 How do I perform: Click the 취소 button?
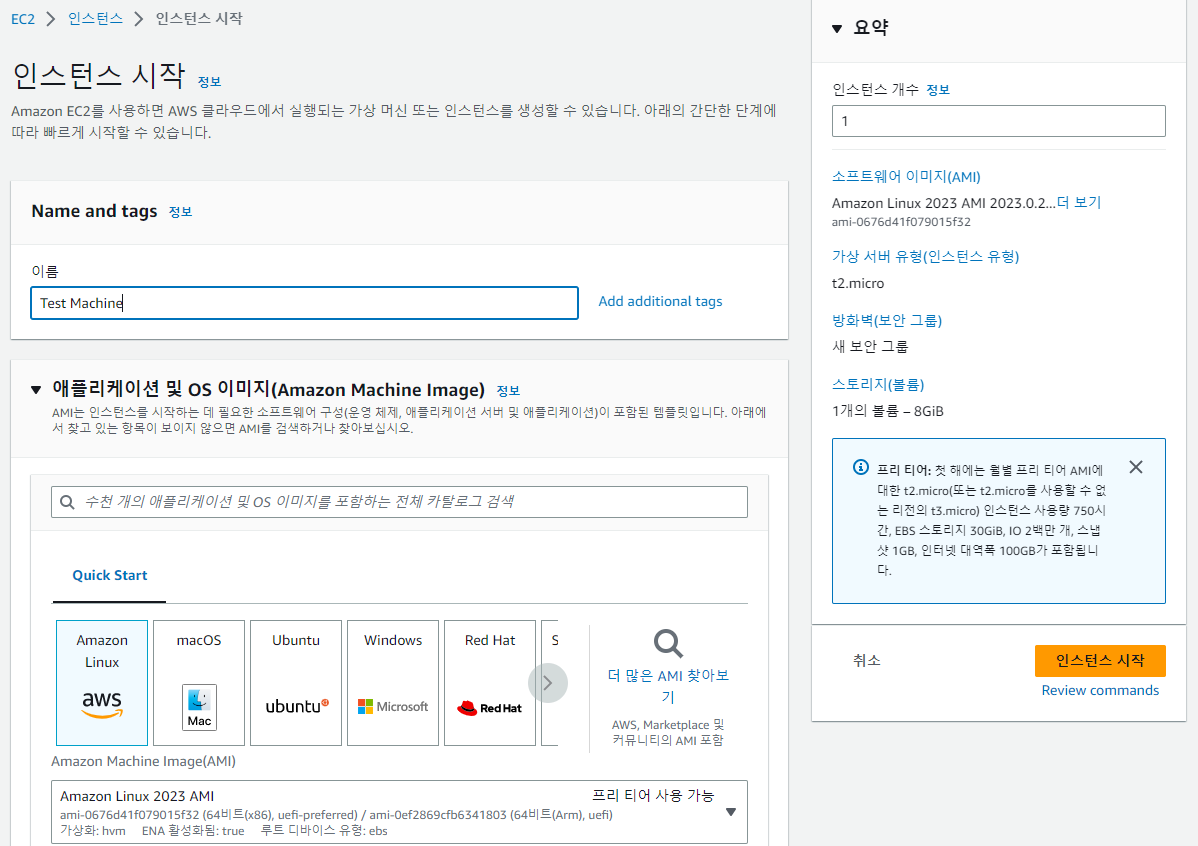click(x=866, y=660)
